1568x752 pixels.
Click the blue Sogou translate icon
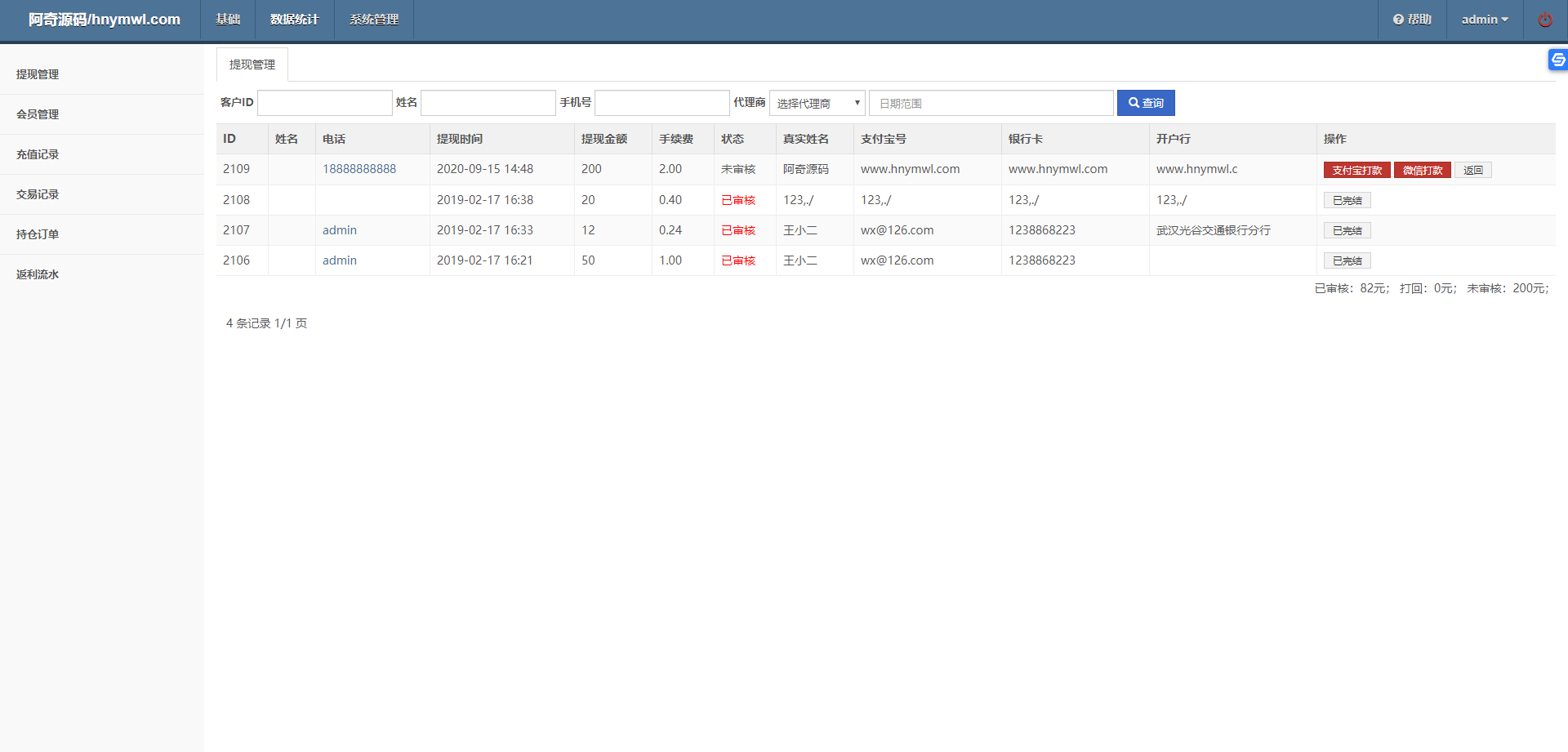[x=1558, y=60]
